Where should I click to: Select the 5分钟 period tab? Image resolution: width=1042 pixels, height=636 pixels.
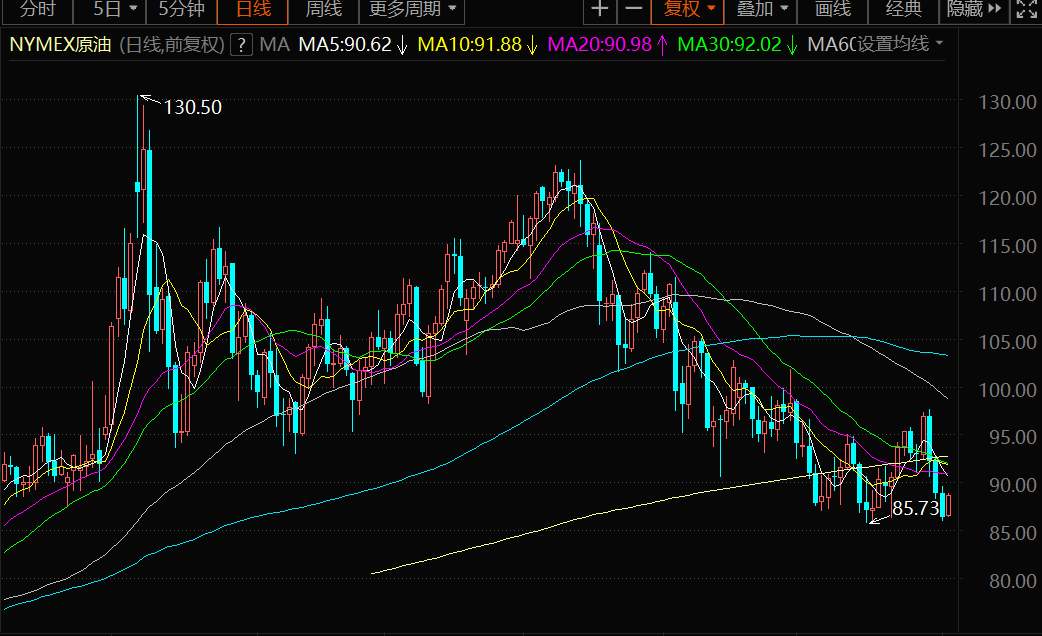tap(181, 9)
